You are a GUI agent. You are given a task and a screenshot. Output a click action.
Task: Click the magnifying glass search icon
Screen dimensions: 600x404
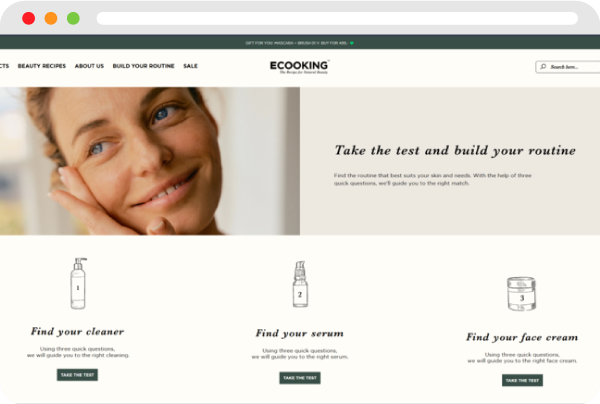coord(543,67)
